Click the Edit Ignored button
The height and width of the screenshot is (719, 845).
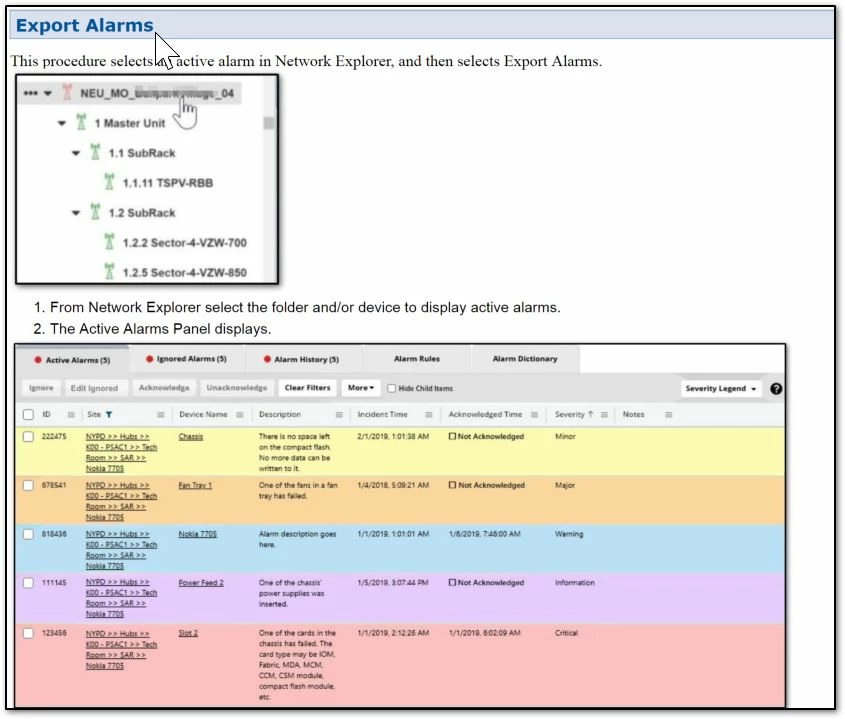[94, 388]
